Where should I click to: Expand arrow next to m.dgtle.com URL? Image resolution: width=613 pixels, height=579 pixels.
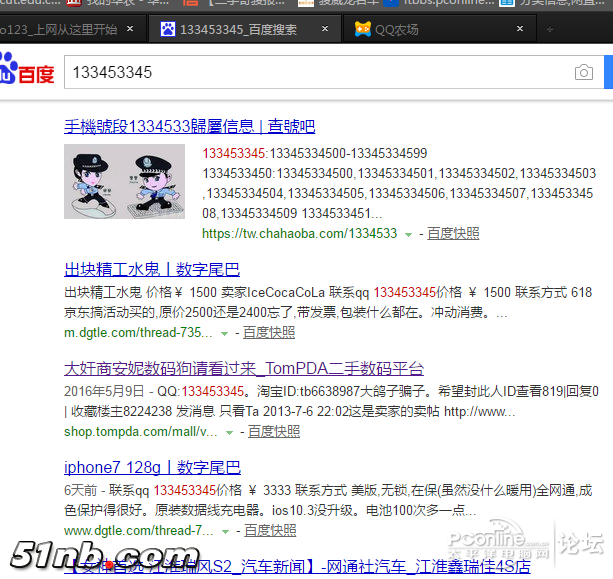tap(224, 333)
